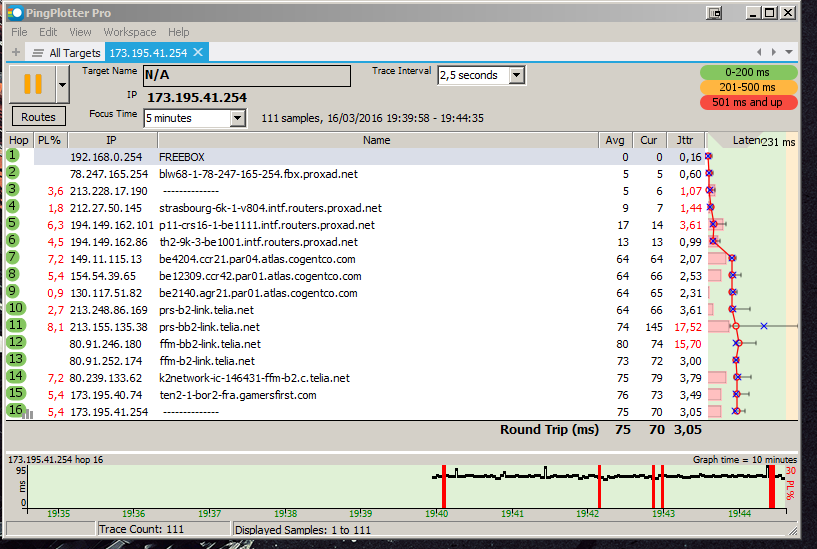The height and width of the screenshot is (549, 817).
Task: Click jitter value 17,52
Action: (x=688, y=327)
